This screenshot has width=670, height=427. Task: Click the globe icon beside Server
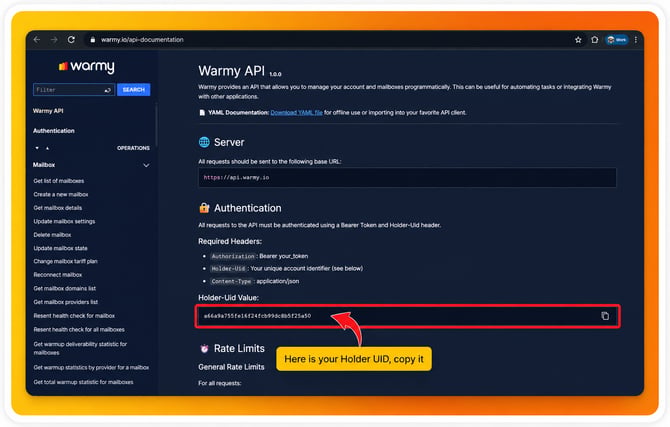[x=204, y=142]
